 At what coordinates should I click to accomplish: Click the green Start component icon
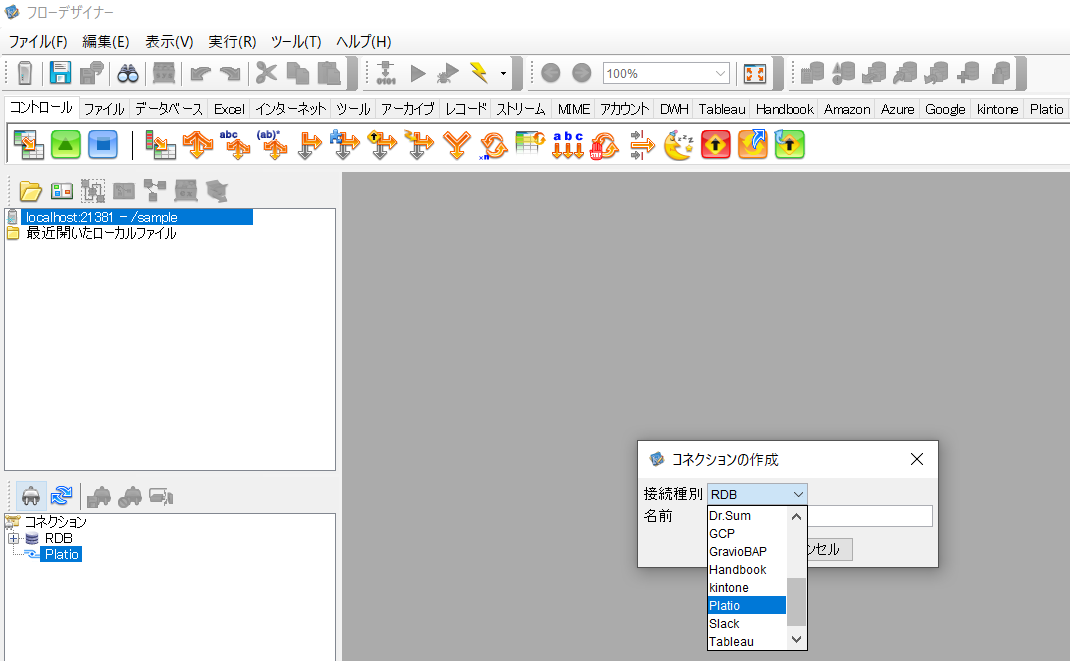[66, 145]
